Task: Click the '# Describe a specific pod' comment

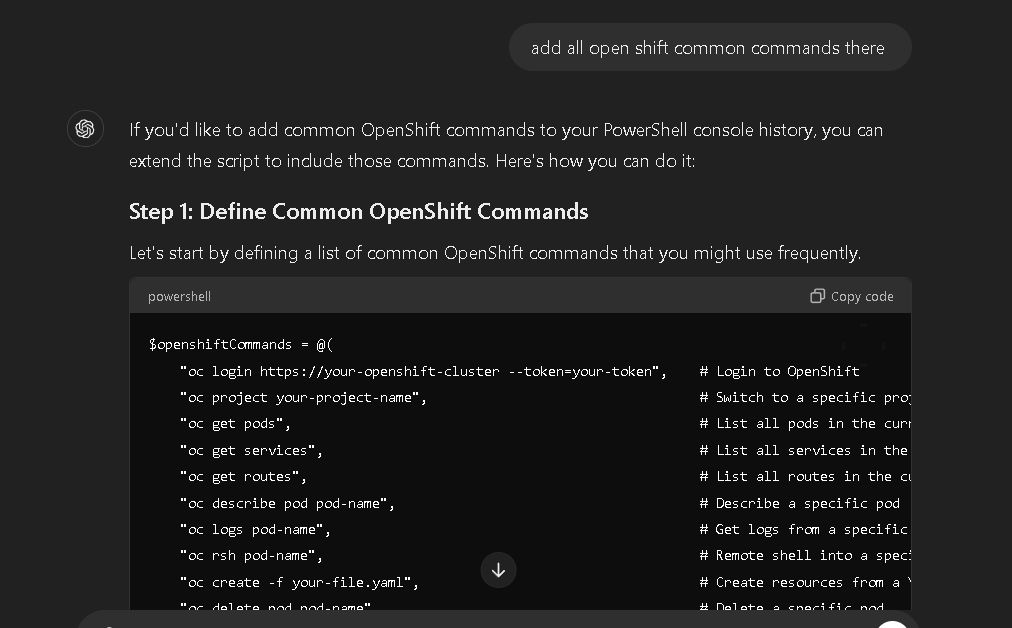Action: coord(800,503)
